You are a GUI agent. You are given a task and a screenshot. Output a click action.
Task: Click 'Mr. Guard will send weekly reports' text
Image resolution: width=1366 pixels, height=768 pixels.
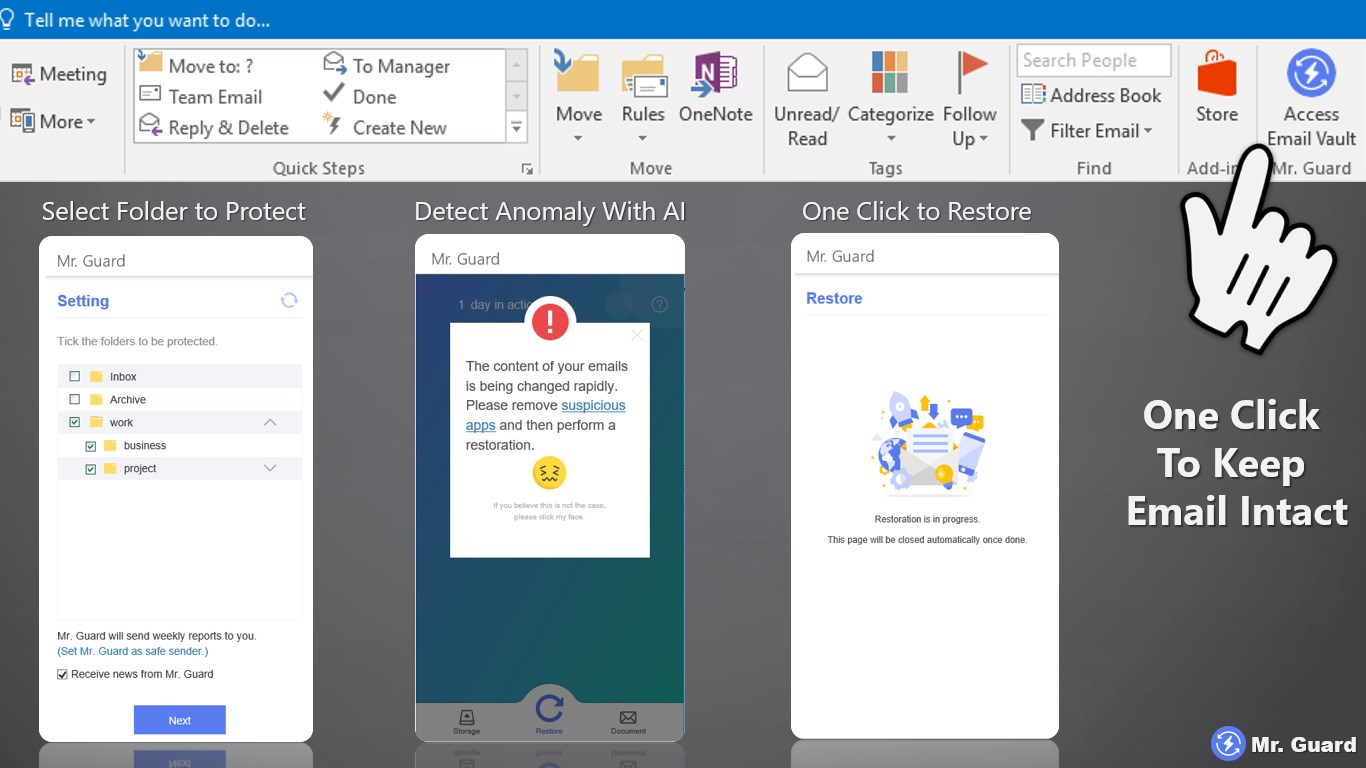tap(157, 636)
